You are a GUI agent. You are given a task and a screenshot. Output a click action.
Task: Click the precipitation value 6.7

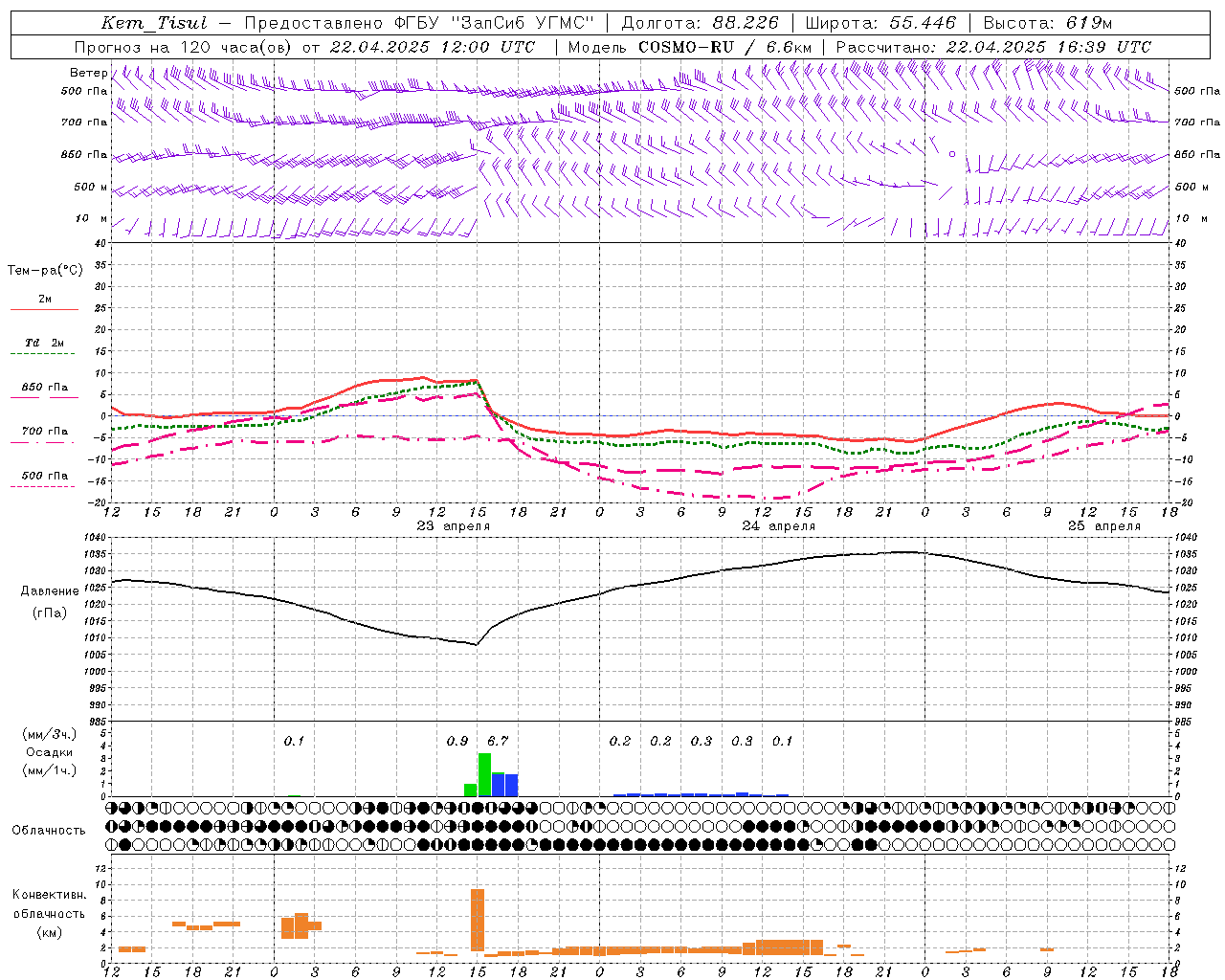(x=498, y=741)
